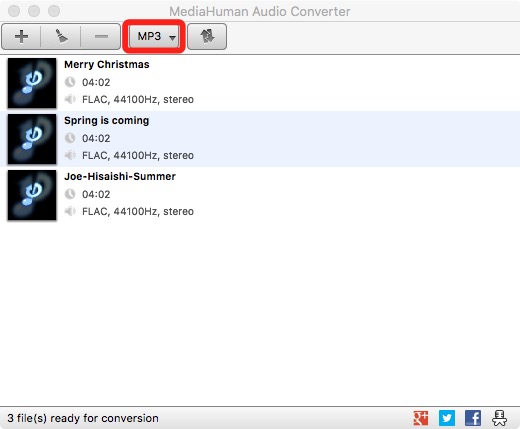Minimize the window with the second title-bar circle button

34,11
